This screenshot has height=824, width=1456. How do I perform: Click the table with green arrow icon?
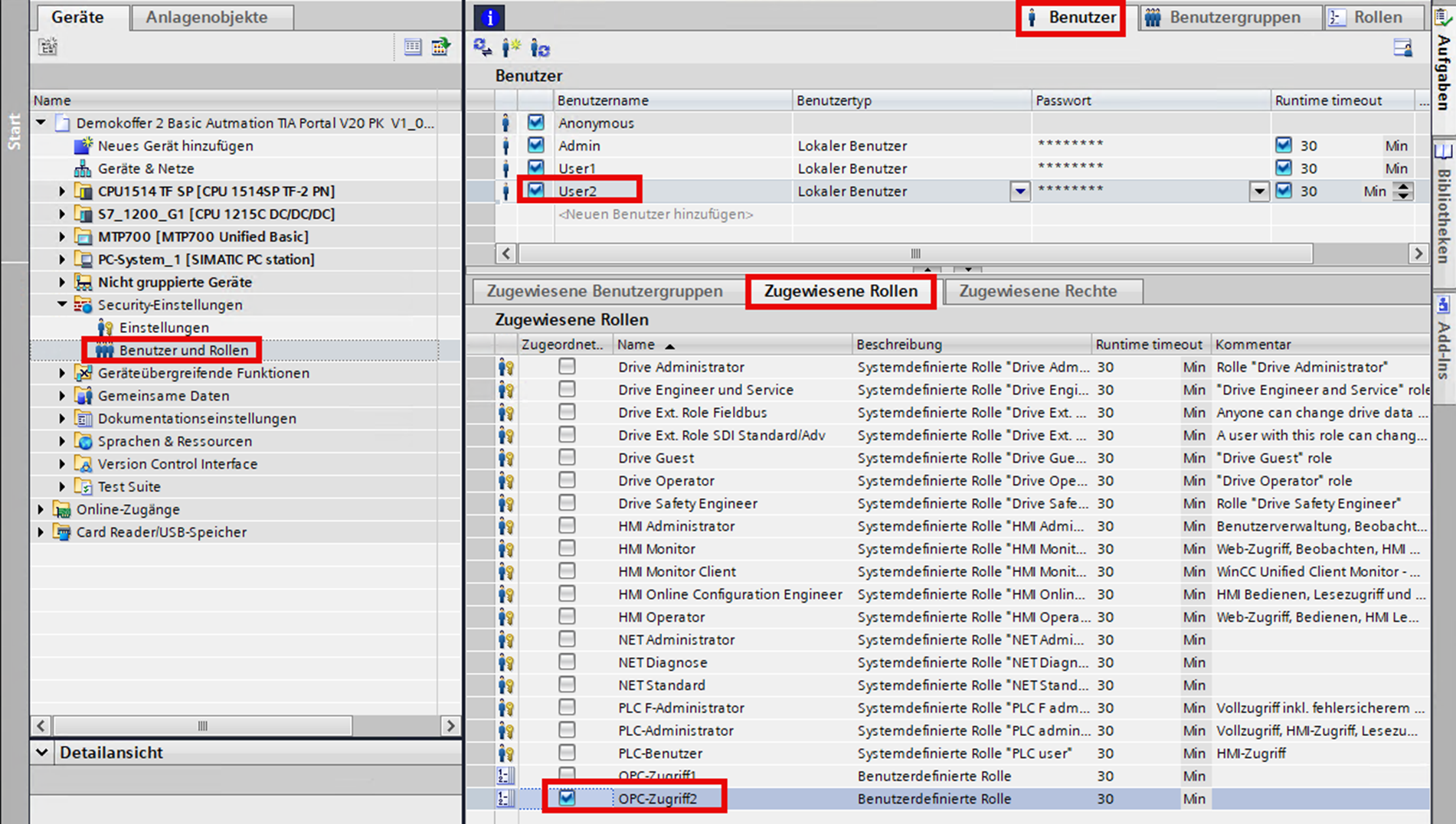pyautogui.click(x=441, y=47)
